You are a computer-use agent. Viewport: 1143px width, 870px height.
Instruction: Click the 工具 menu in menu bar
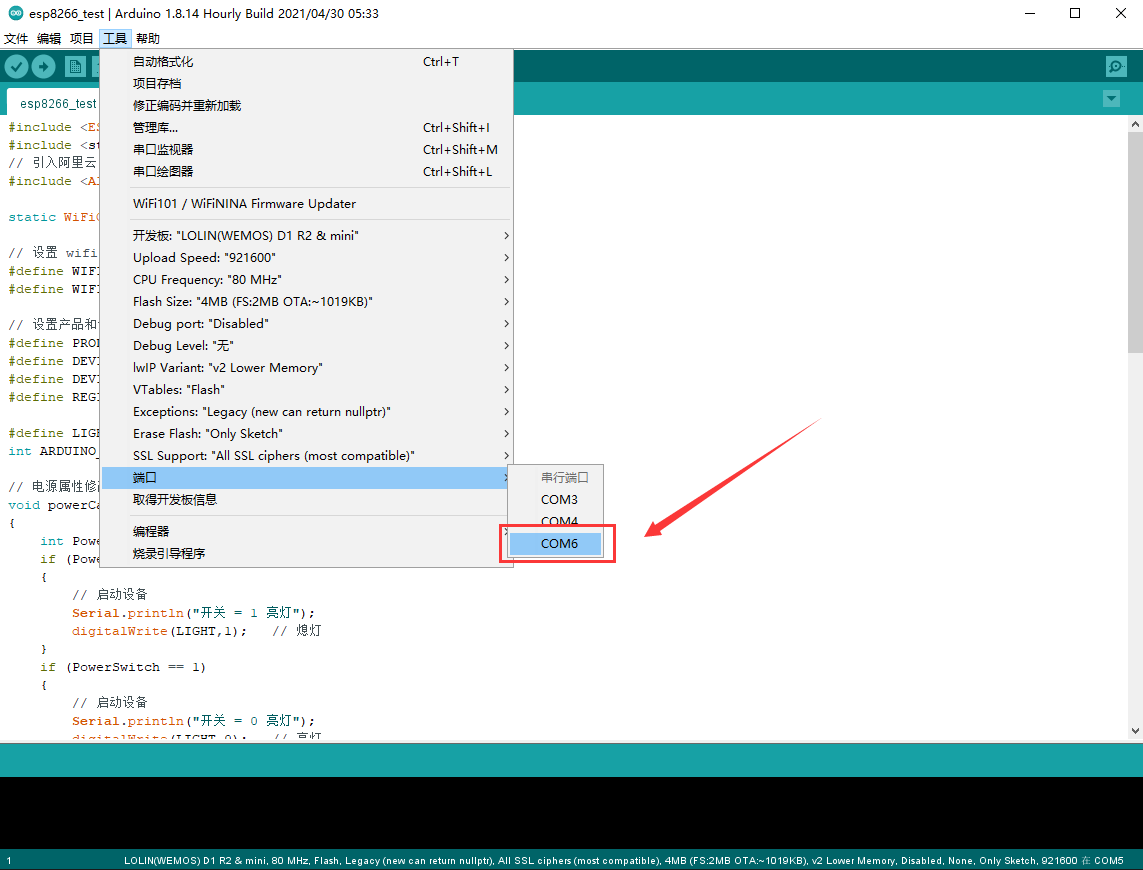coord(114,39)
